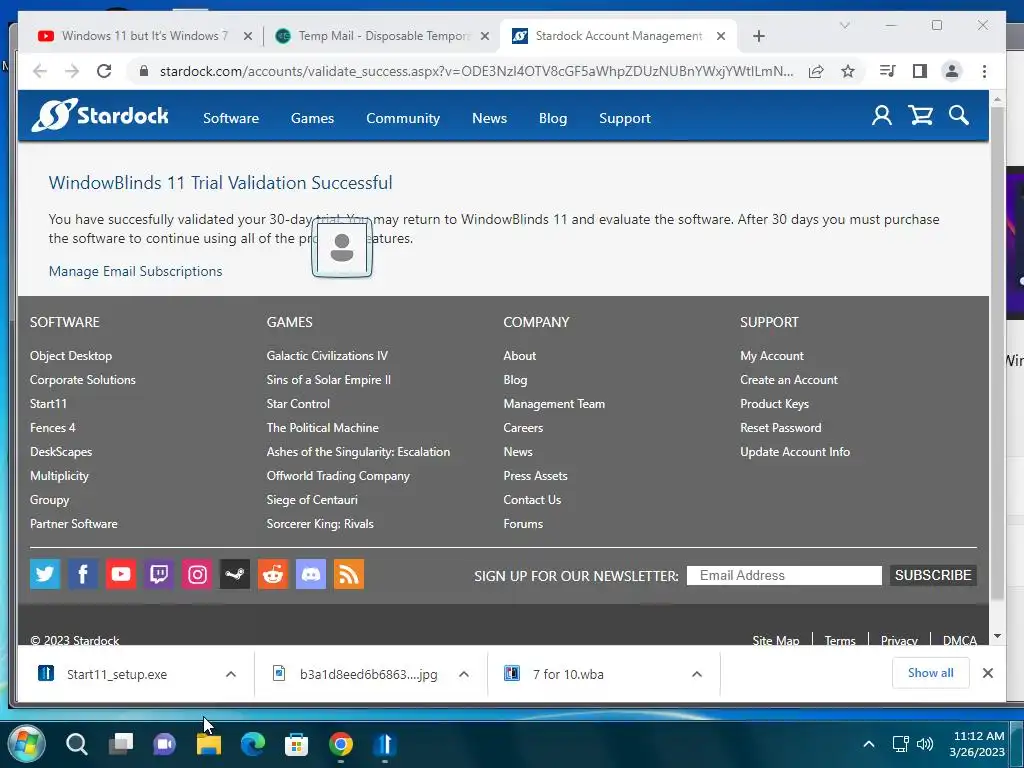The width and height of the screenshot is (1024, 768).
Task: Open the Community menu
Action: (403, 118)
